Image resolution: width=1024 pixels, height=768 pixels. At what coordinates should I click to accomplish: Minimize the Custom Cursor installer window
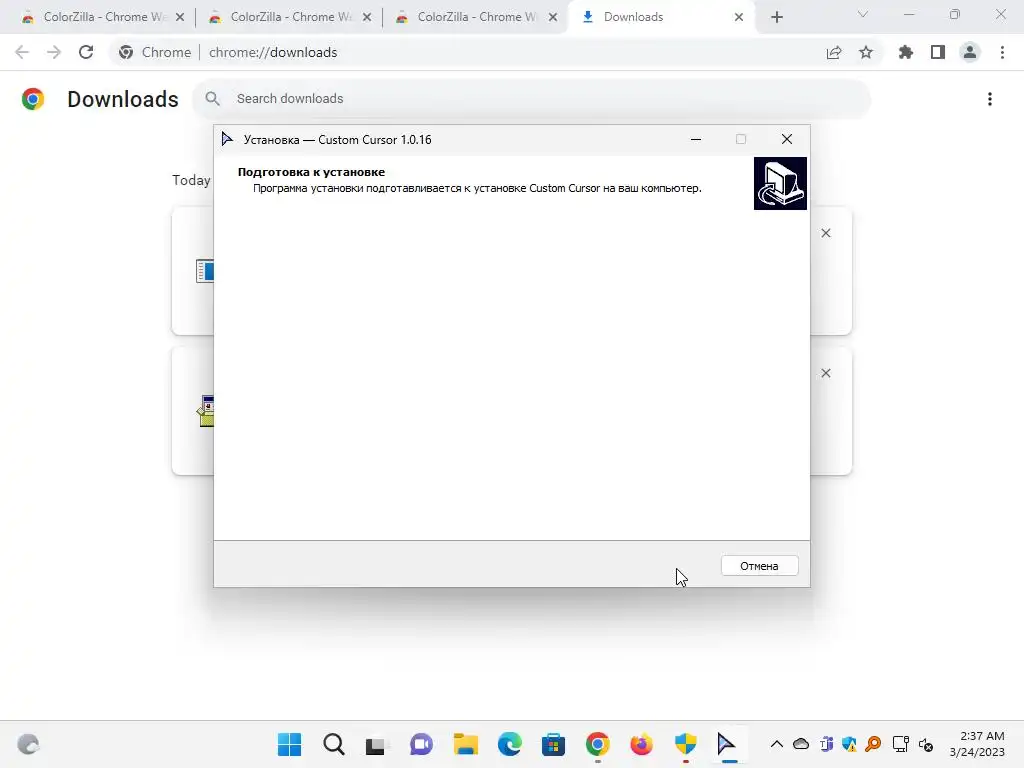click(696, 139)
